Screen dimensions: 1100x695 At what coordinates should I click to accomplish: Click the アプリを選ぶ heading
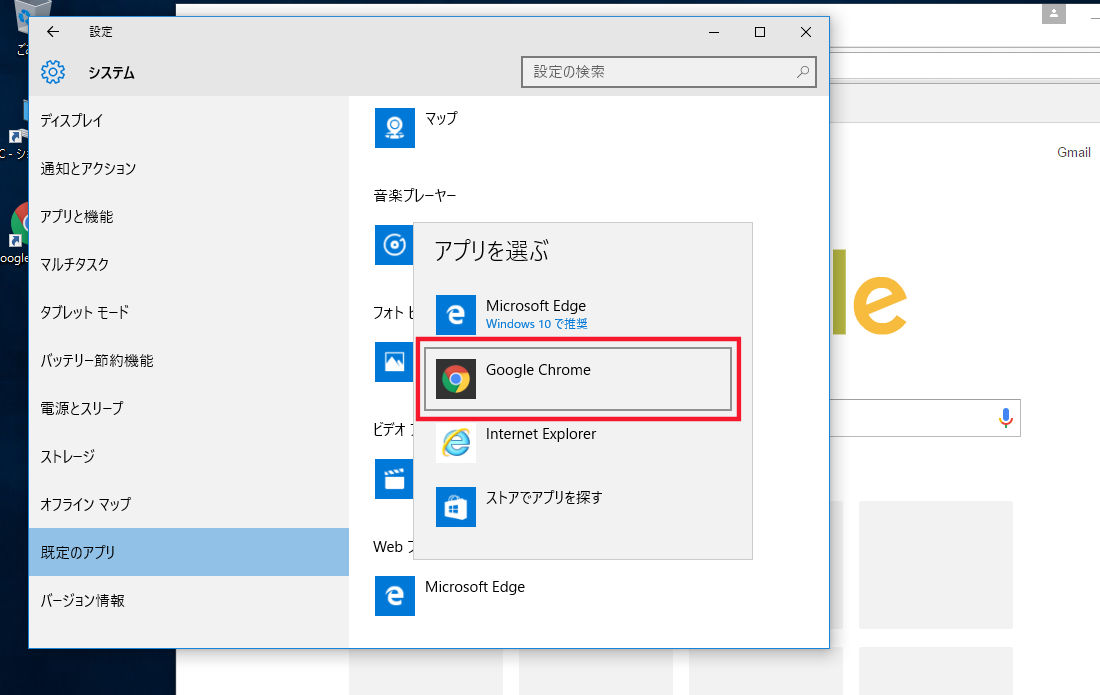point(491,251)
